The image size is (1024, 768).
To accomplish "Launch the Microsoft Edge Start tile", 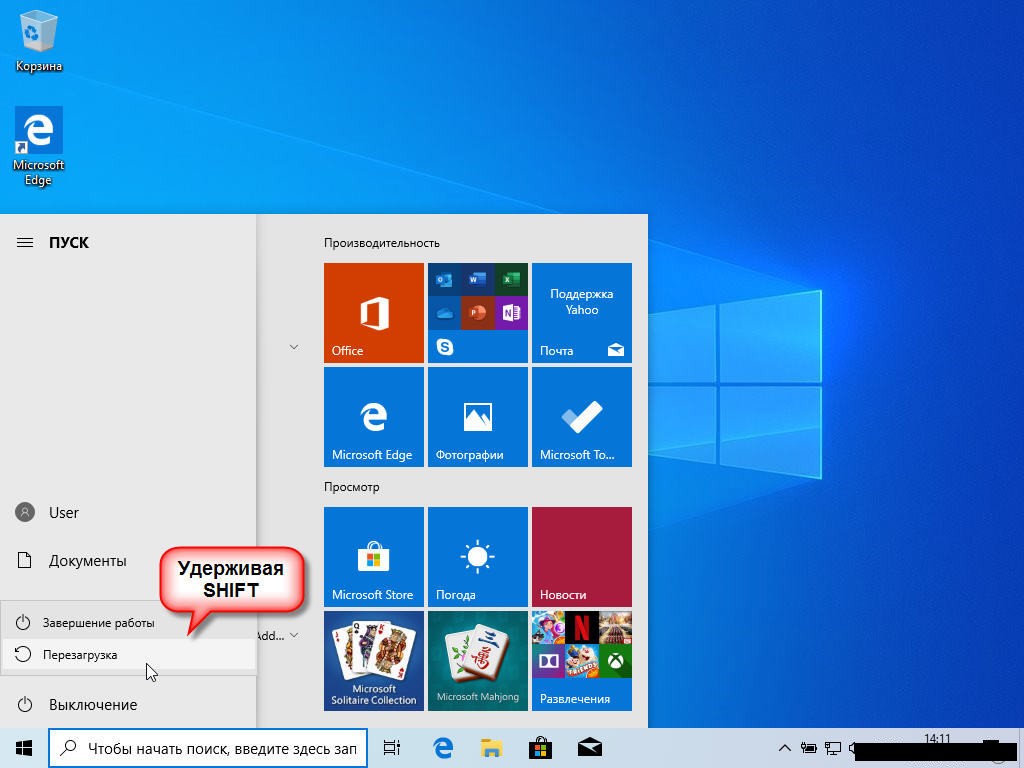I will [x=374, y=417].
